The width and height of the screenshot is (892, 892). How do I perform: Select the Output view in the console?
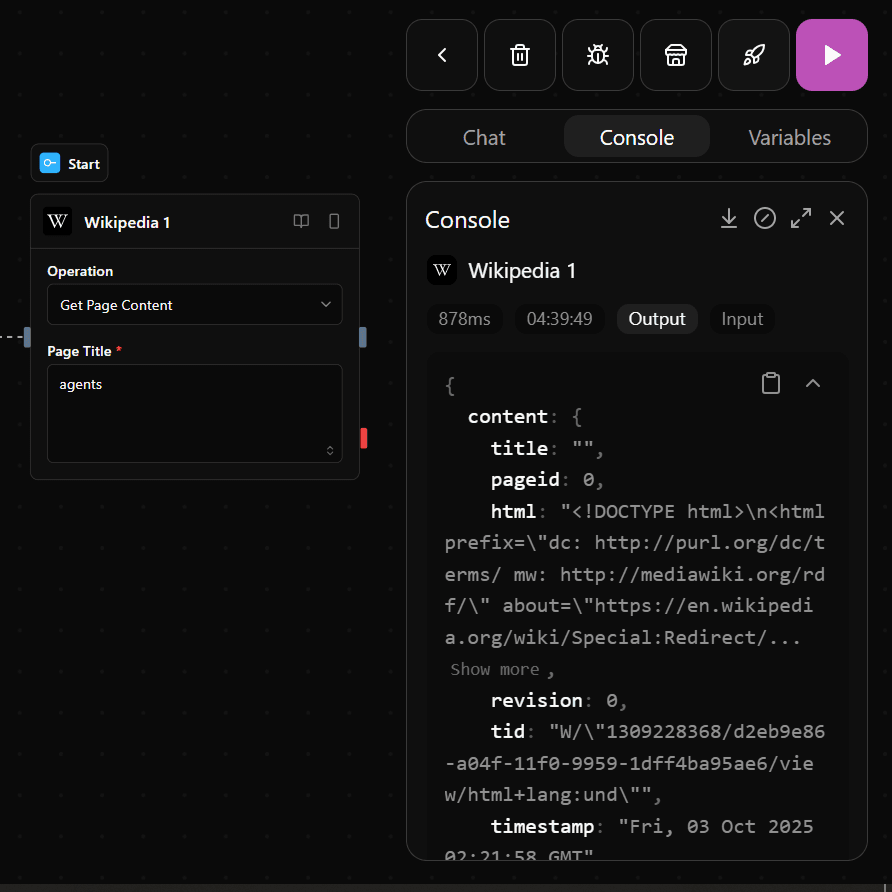point(657,319)
